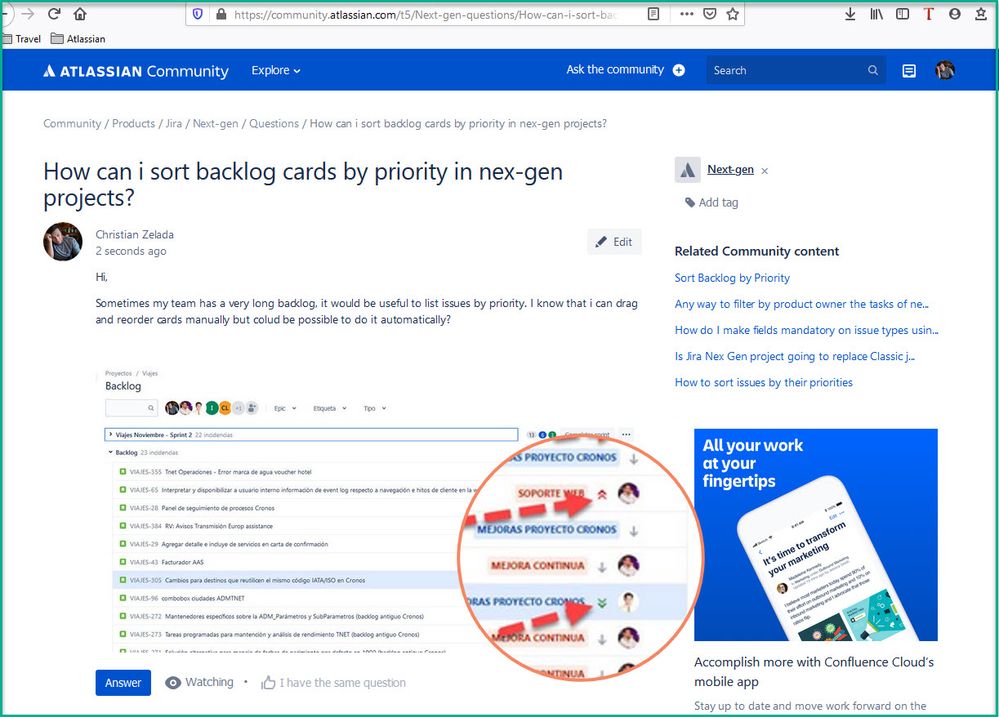Viewport: 999px width, 717px height.
Task: Click the thumbs up icon
Action: (x=268, y=683)
